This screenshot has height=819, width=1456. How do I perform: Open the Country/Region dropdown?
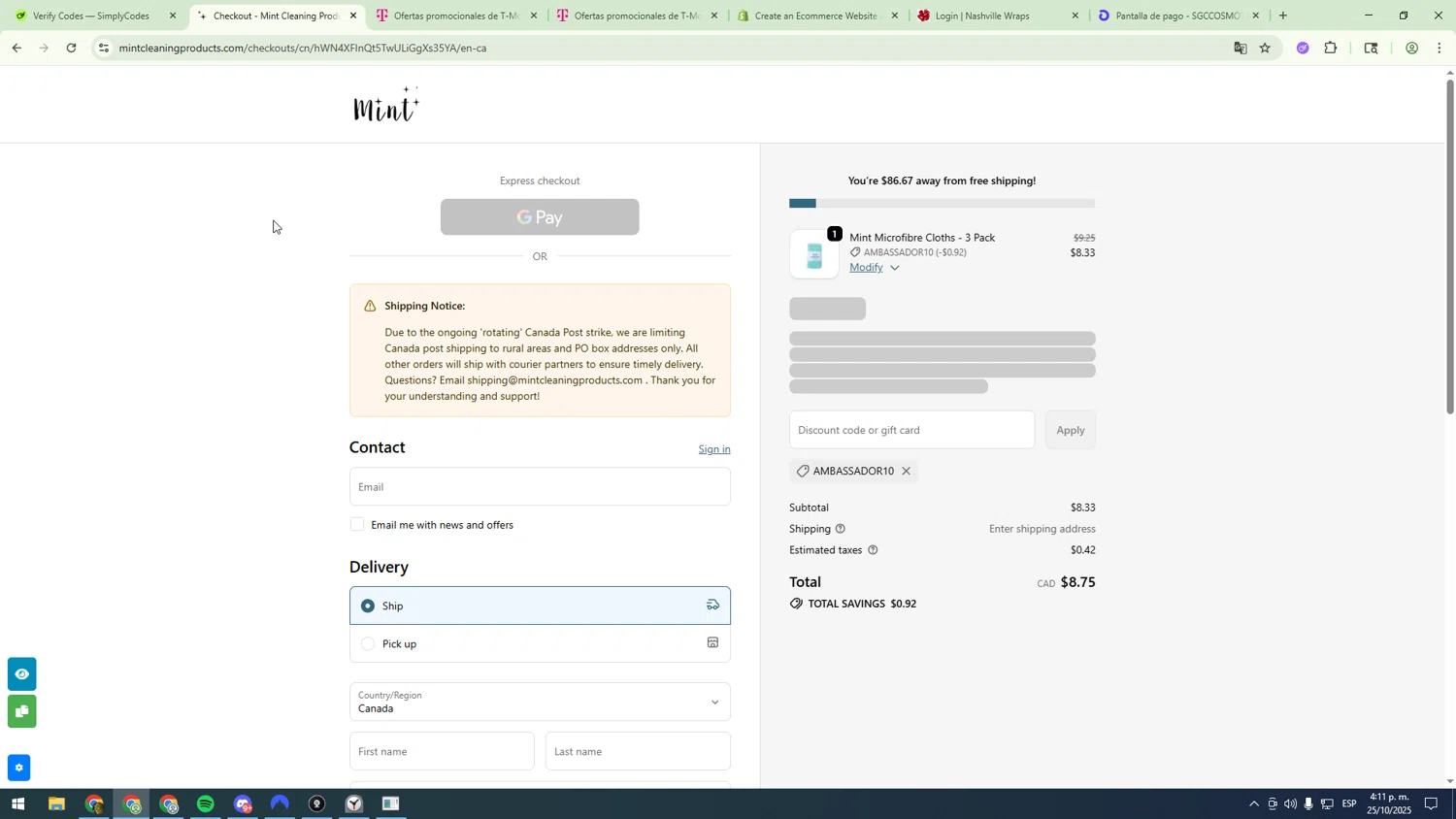pyautogui.click(x=540, y=702)
